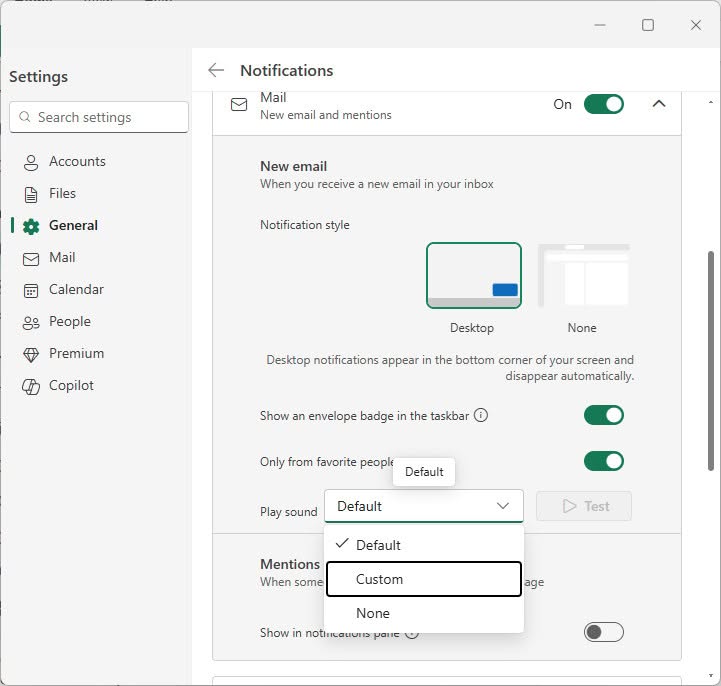721x686 pixels.
Task: Select None notification style thumbnail
Action: coord(584,275)
